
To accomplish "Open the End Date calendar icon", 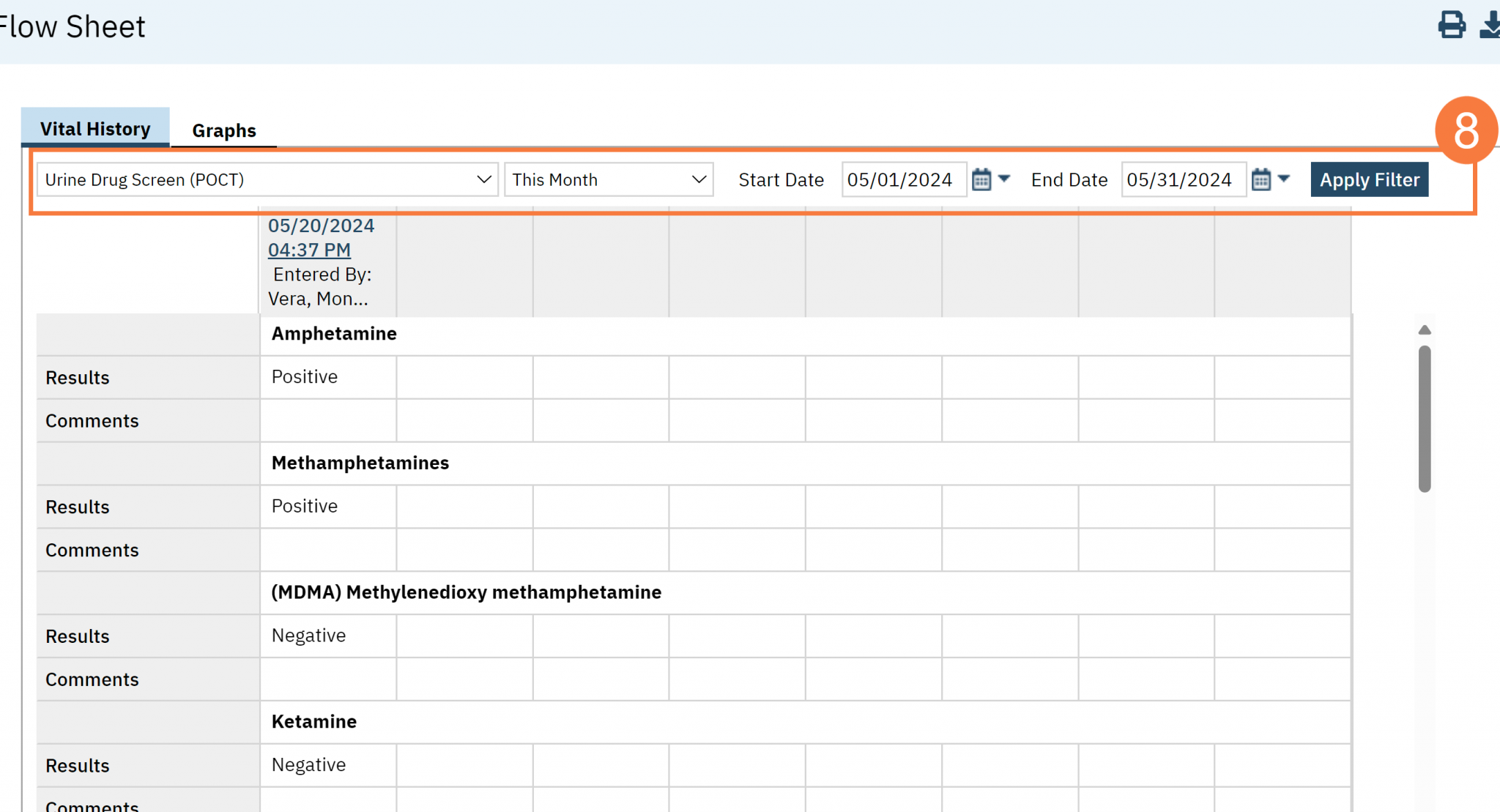I will coord(1261,178).
